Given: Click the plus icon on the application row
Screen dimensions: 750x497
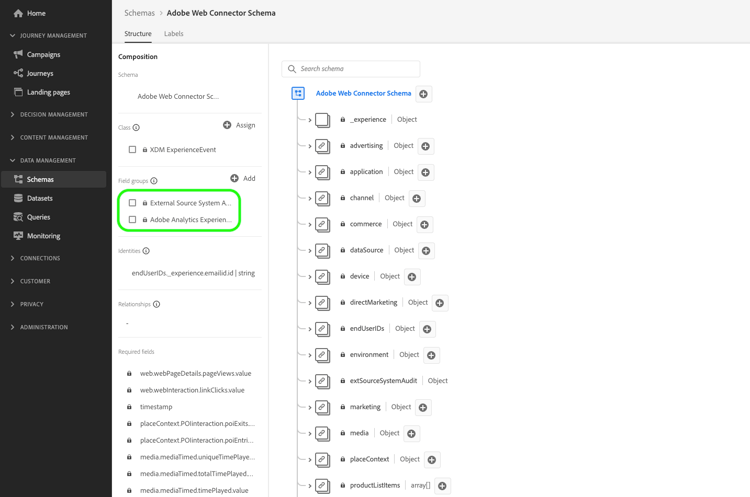Looking at the screenshot, I should (x=426, y=172).
